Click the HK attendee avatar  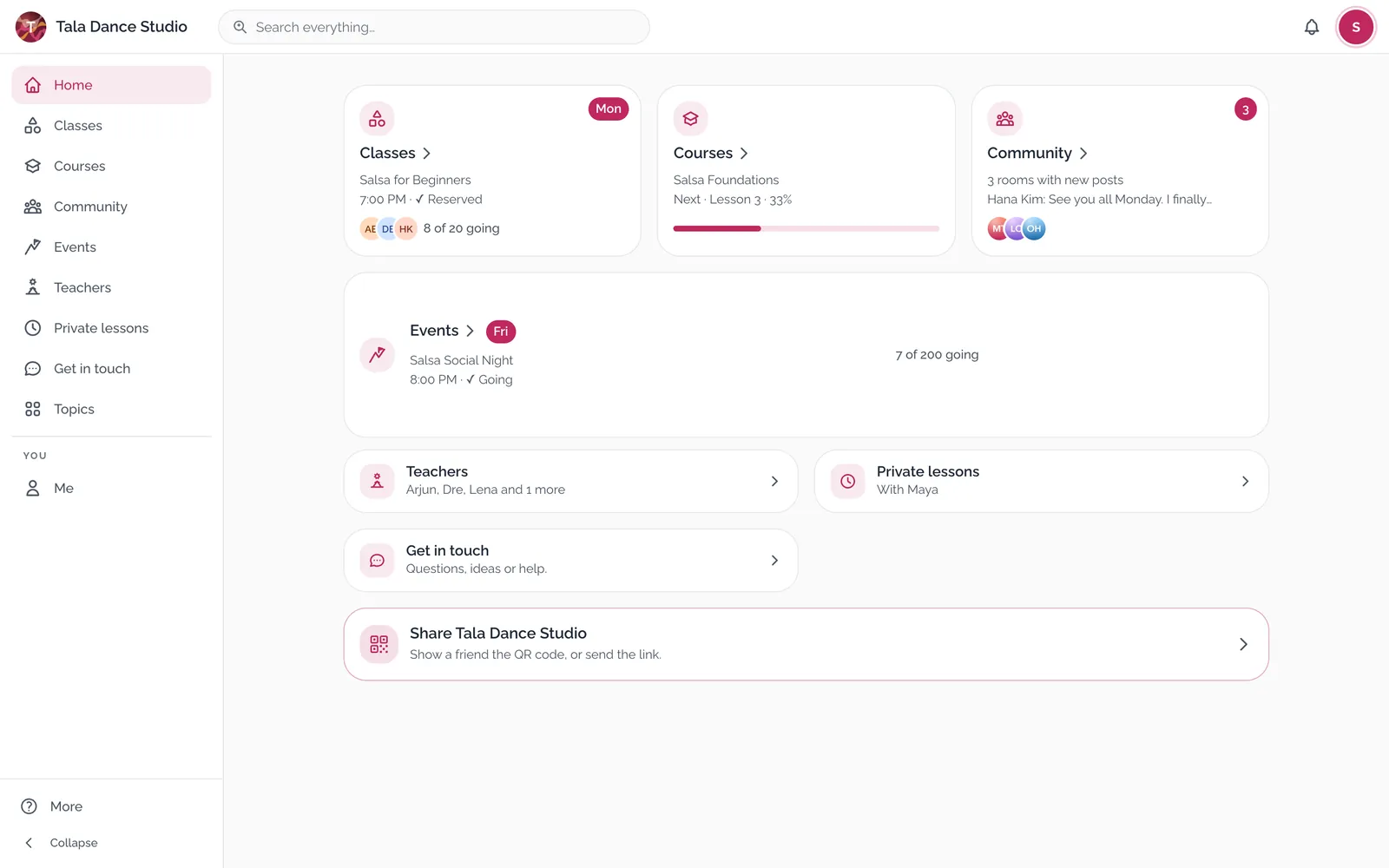(405, 229)
